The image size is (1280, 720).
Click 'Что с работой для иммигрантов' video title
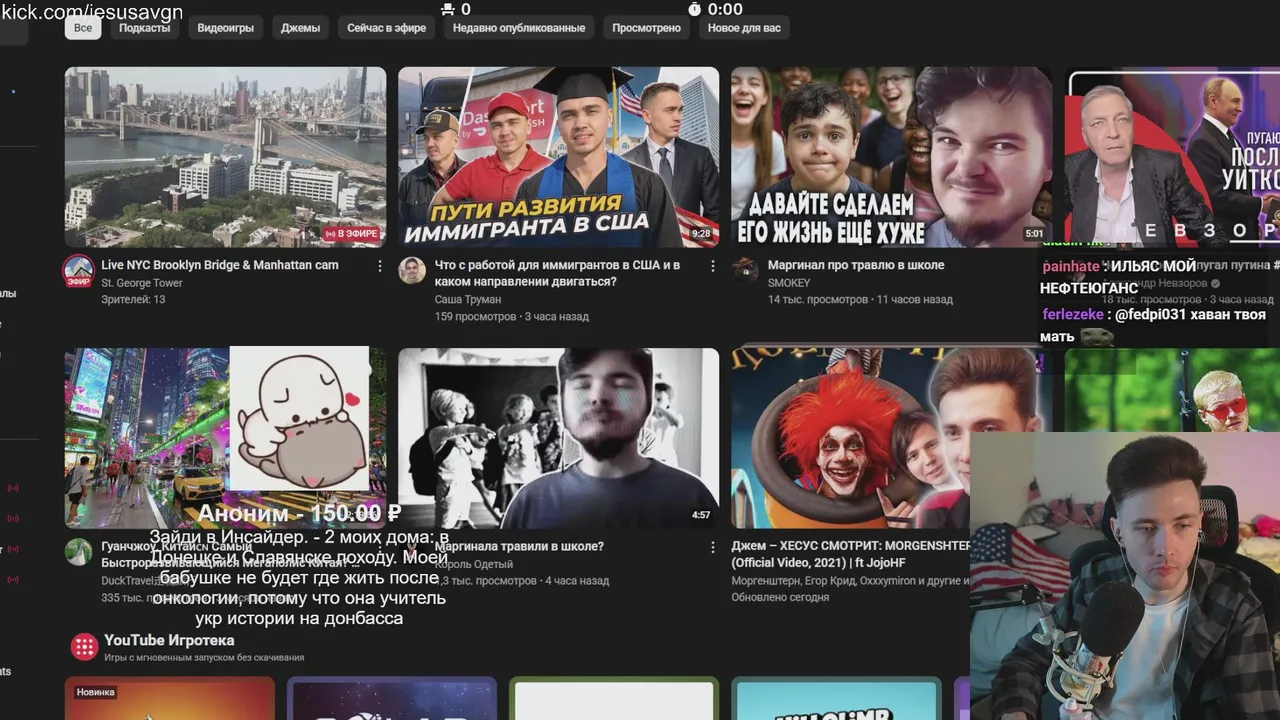557,273
